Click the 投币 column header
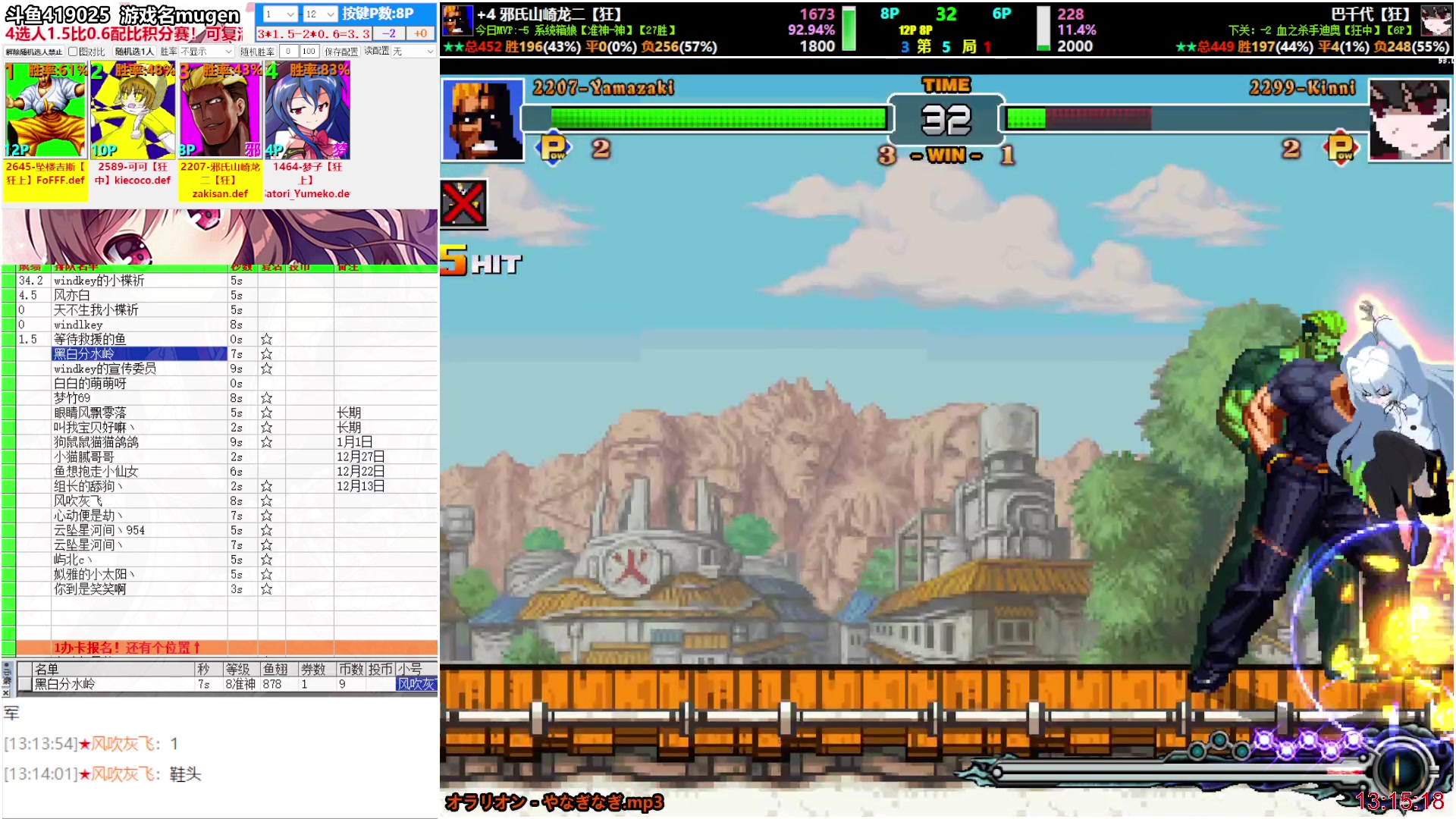Screen dimensions: 1456x819 pyautogui.click(x=381, y=669)
